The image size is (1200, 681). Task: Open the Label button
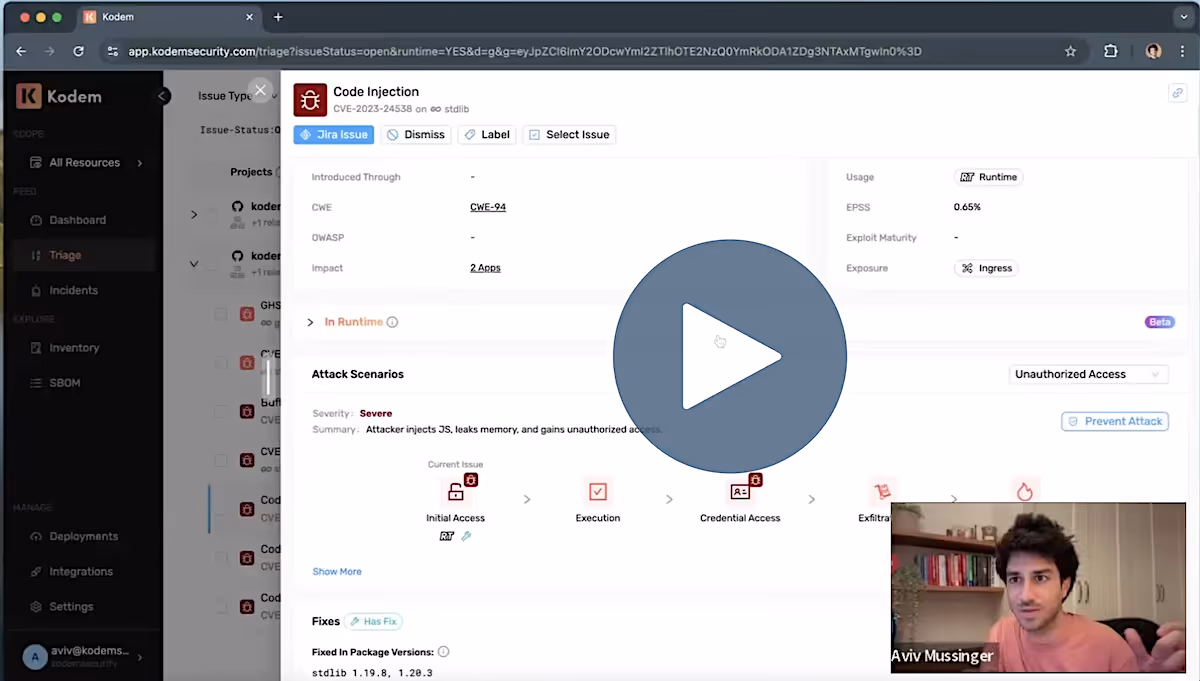(x=487, y=134)
